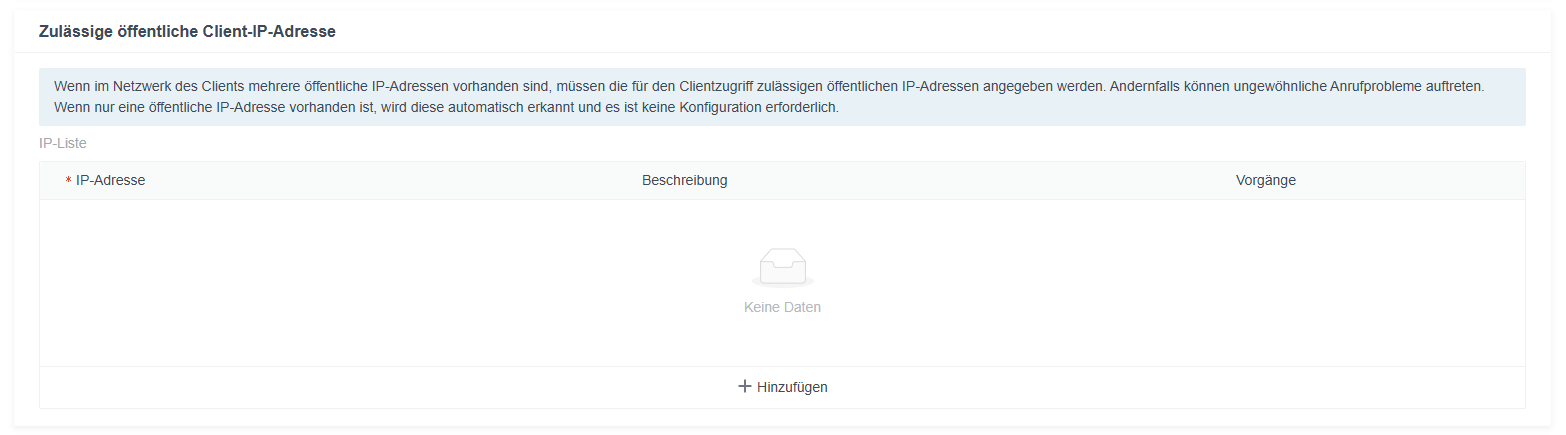Select the IP-Adresse column header
The image size is (1566, 435).
point(110,180)
